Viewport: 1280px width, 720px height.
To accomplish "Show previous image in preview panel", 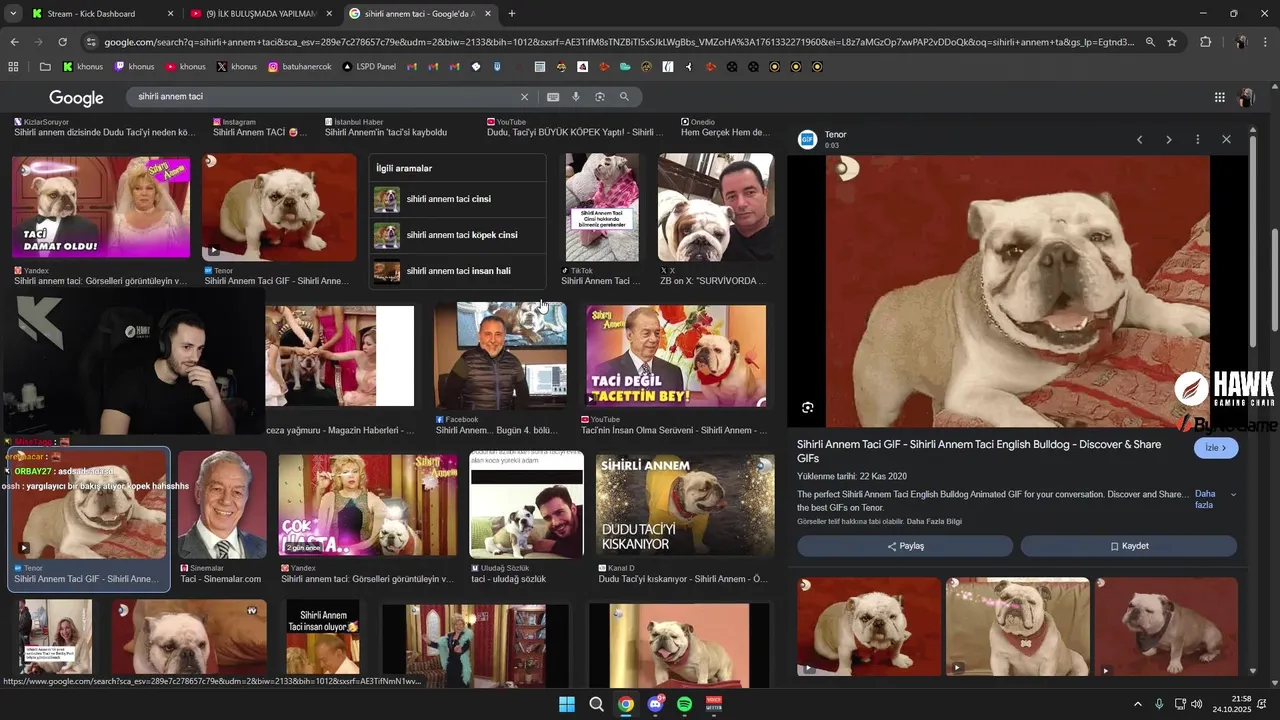I will [x=1139, y=139].
